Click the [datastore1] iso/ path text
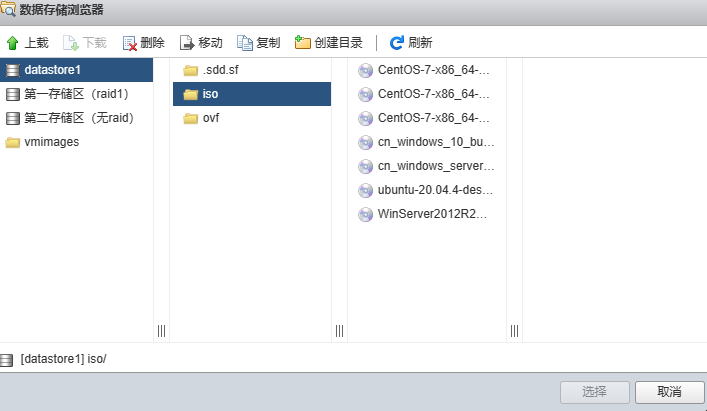The height and width of the screenshot is (411, 707). point(64,359)
